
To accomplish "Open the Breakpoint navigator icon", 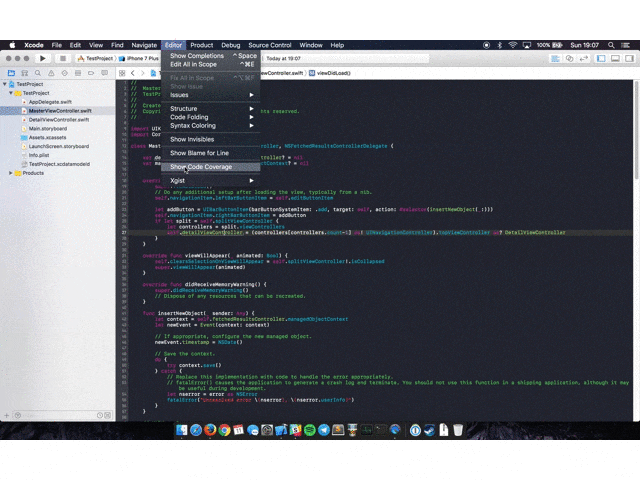I will 91,73.
